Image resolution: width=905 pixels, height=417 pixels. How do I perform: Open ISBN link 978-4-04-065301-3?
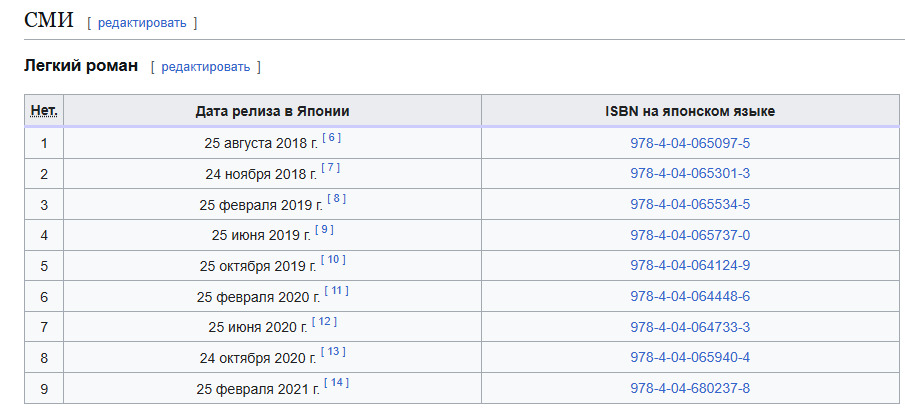690,174
